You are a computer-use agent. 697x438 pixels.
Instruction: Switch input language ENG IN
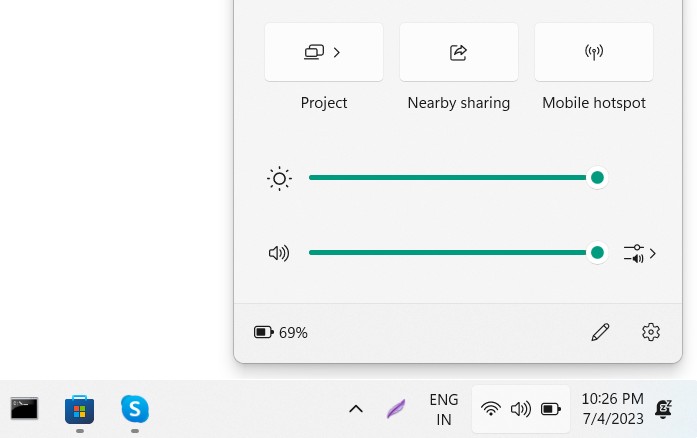tap(443, 409)
